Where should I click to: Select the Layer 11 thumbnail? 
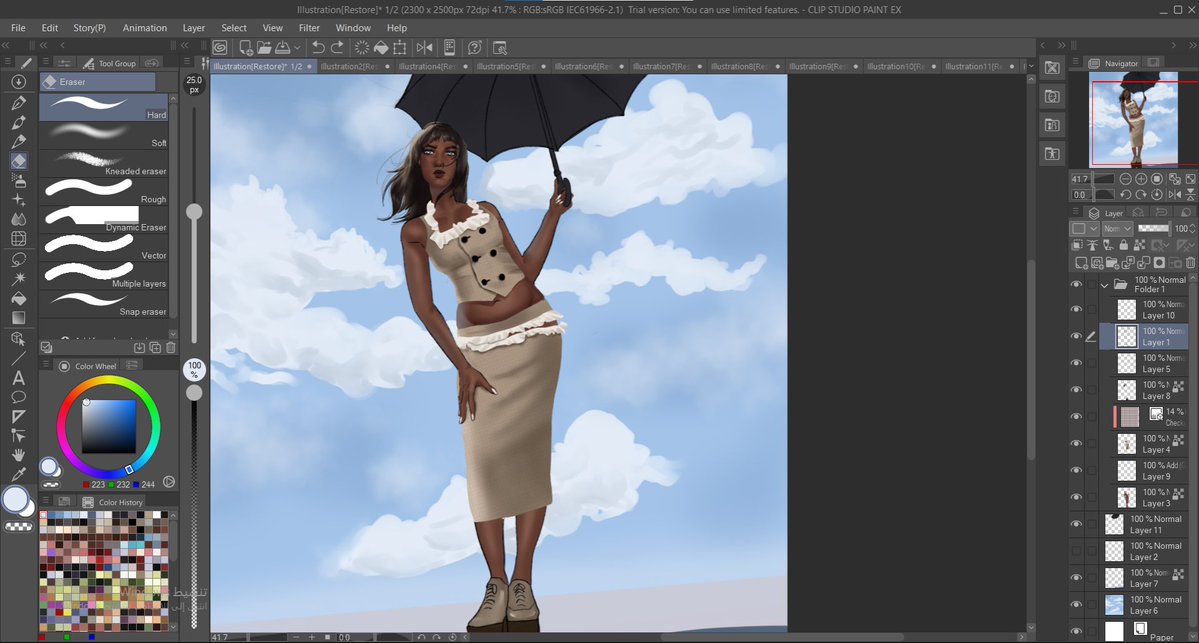click(1115, 524)
